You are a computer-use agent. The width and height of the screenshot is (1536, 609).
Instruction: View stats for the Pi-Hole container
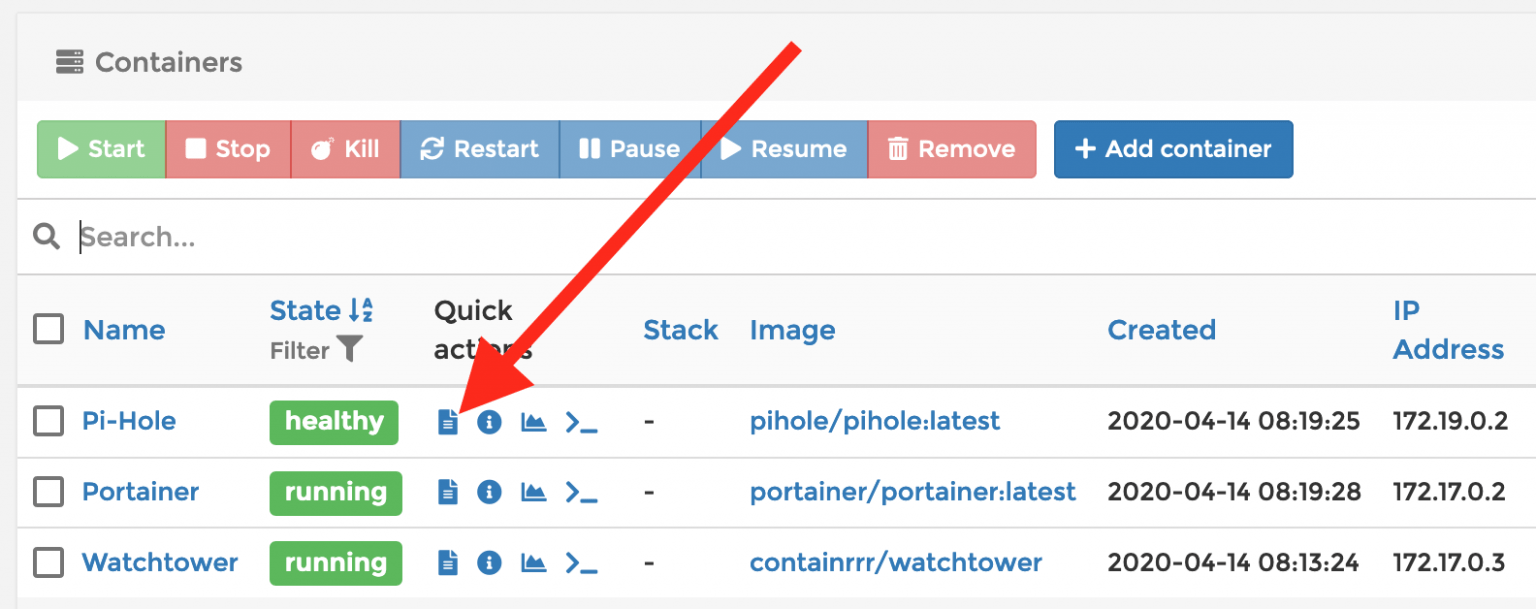533,422
